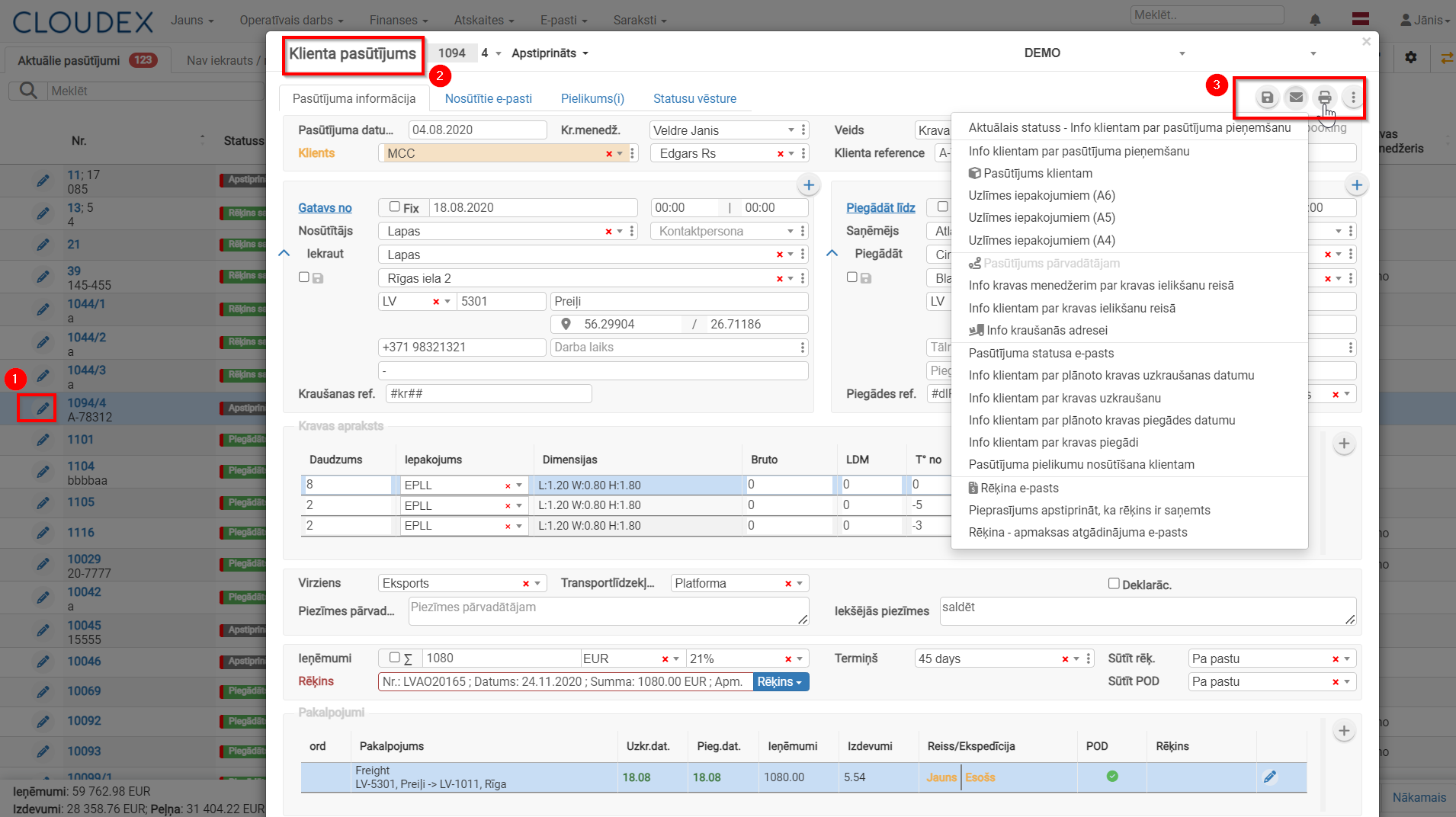The image size is (1456, 817).
Task: Edit the Freight service with pencil icon
Action: pyautogui.click(x=1269, y=777)
